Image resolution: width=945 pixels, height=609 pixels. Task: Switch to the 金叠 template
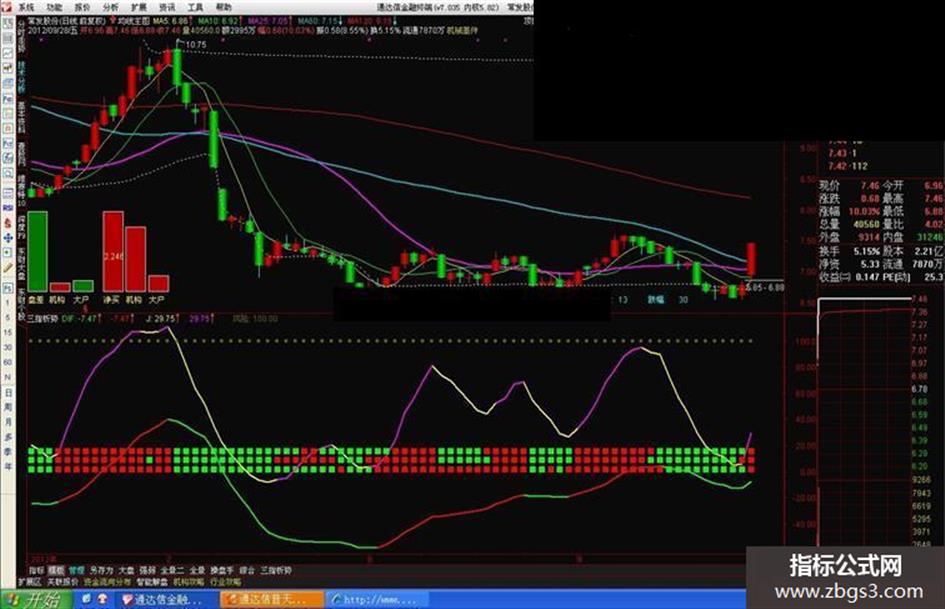[x=198, y=570]
